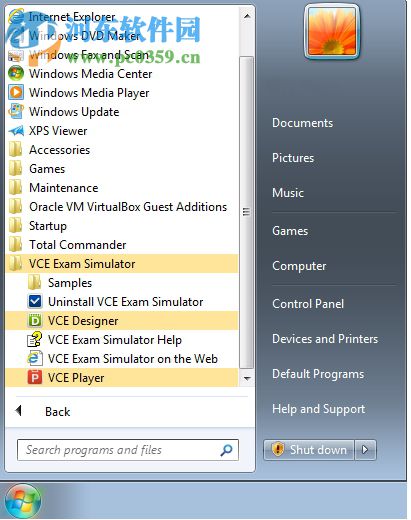
Task: Open the Music link
Action: (x=288, y=193)
